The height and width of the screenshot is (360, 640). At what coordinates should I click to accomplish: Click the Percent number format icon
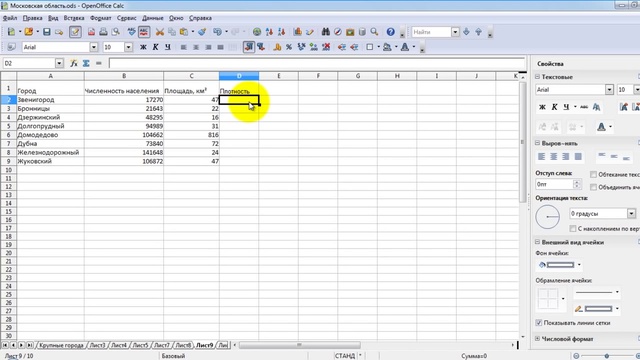point(289,47)
